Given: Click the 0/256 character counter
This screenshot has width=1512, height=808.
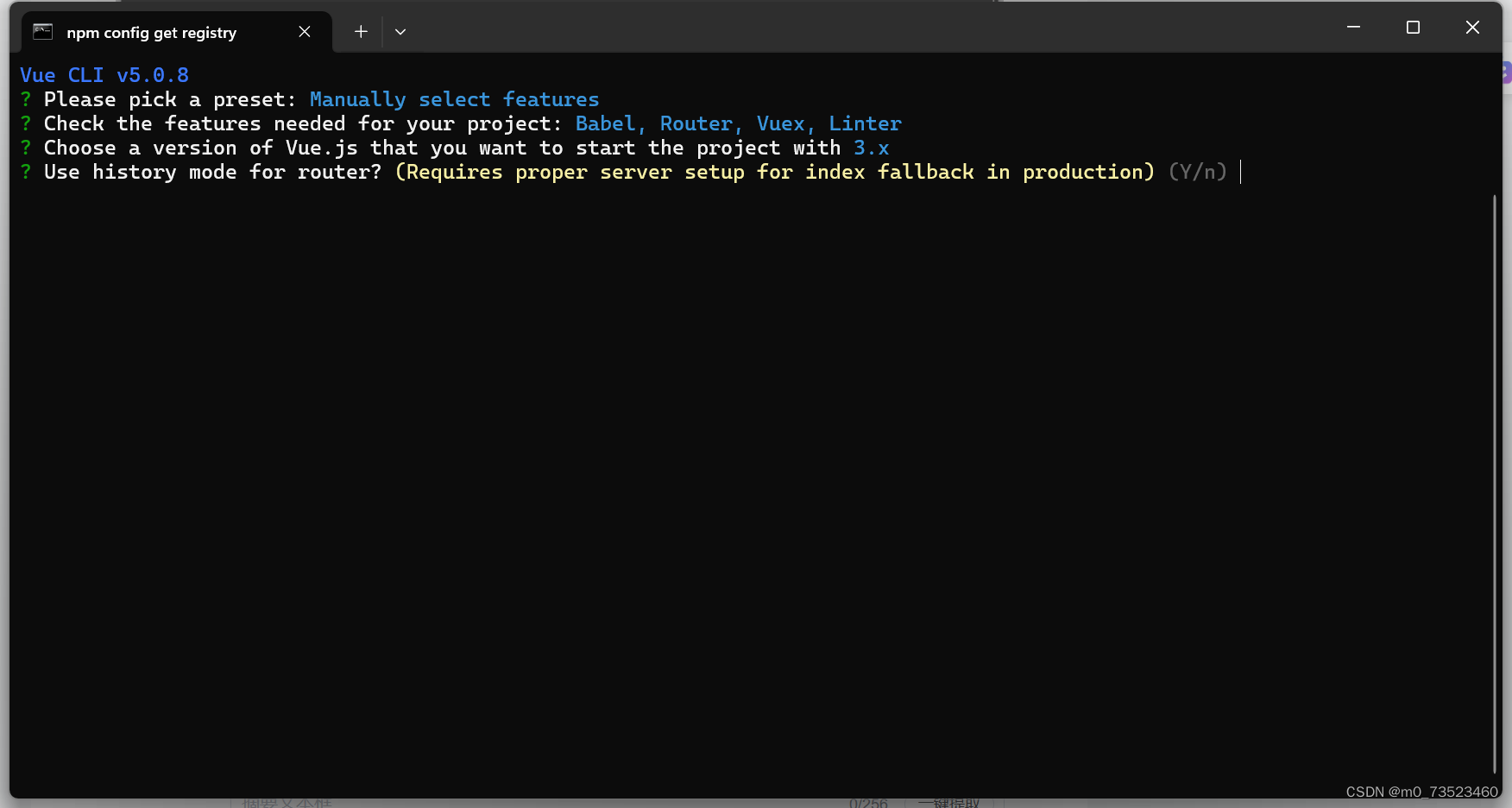Looking at the screenshot, I should point(869,802).
